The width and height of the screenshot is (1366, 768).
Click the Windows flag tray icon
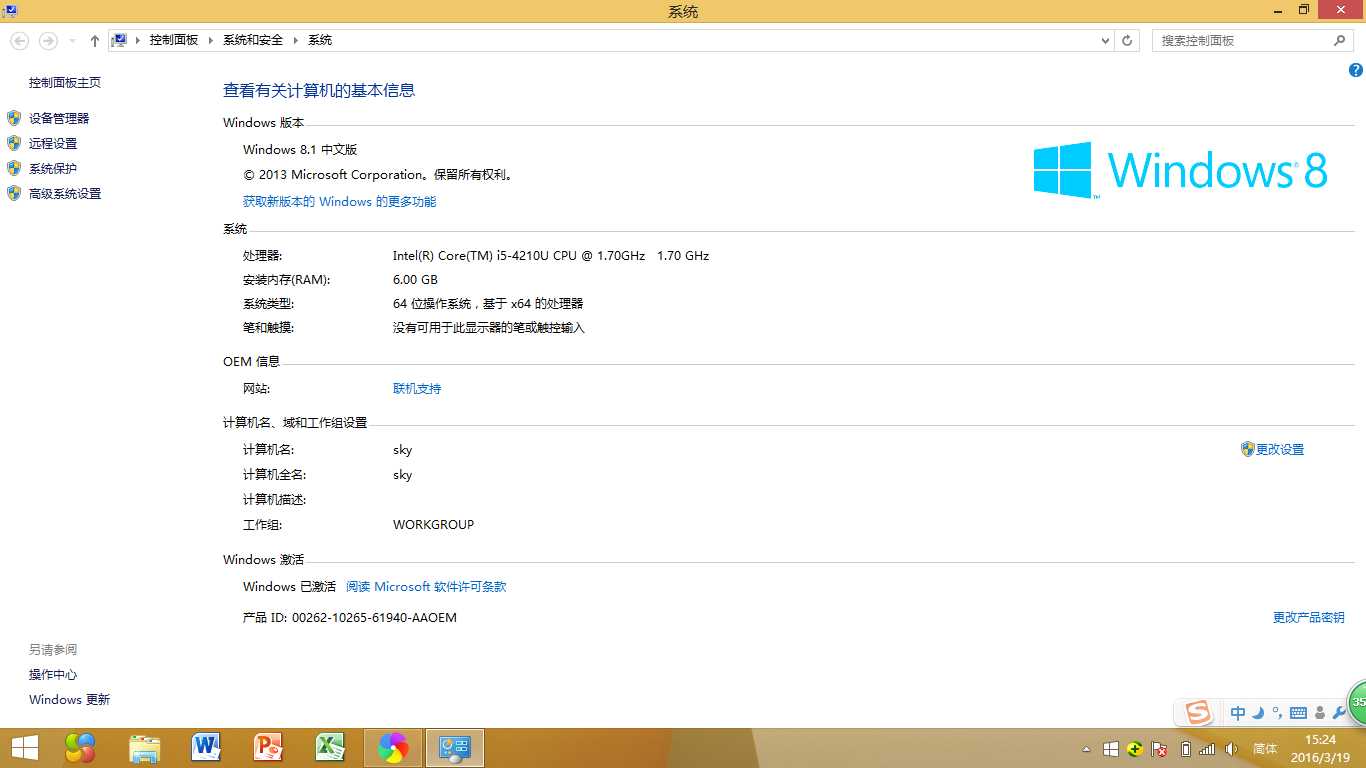point(1111,749)
